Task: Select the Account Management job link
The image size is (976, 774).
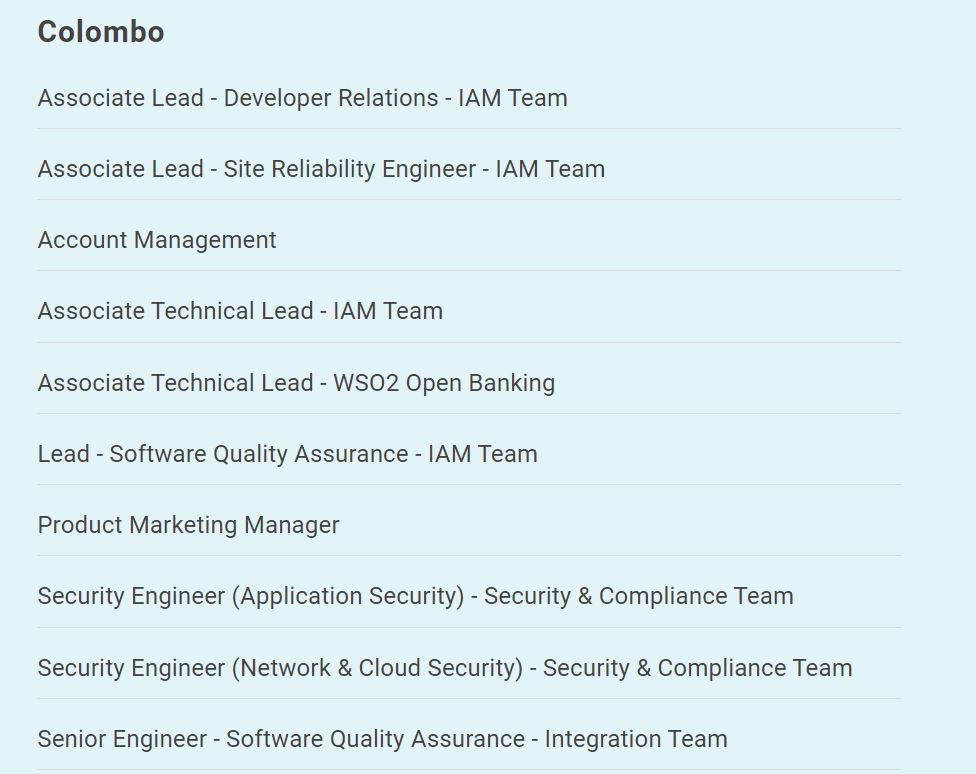Action: pyautogui.click(x=157, y=240)
